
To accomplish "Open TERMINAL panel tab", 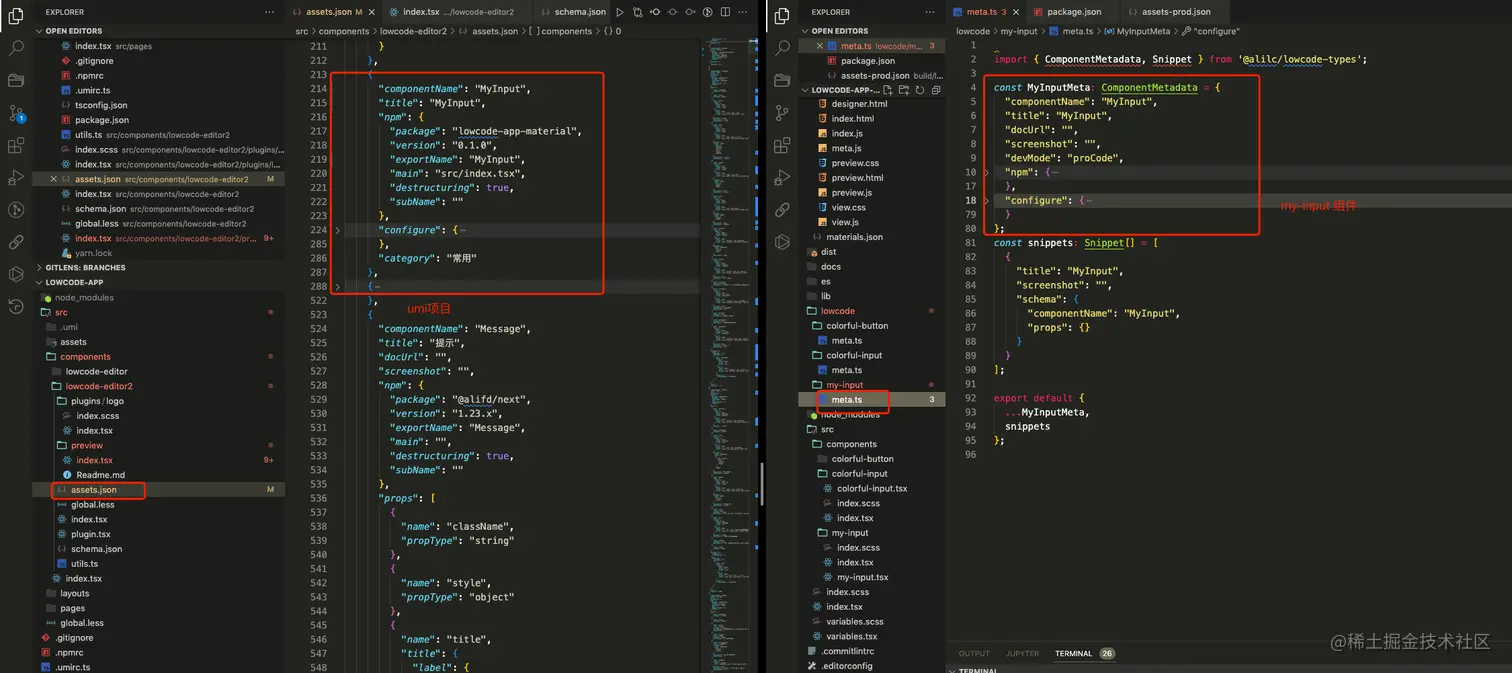I will pos(1073,653).
